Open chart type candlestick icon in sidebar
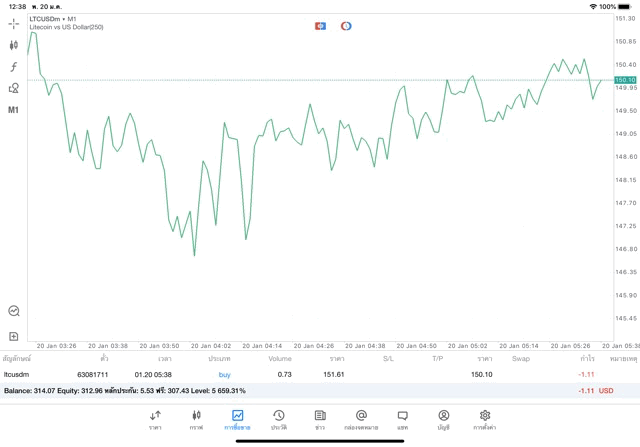Screen dimensions: 640x447 [x=14, y=45]
